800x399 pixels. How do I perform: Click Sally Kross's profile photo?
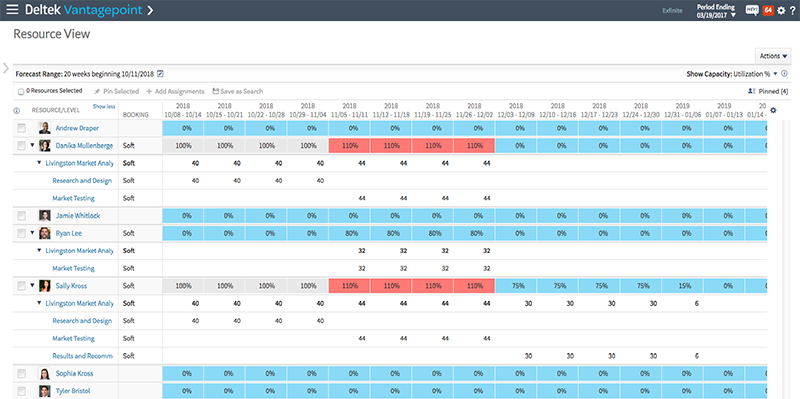pos(45,286)
